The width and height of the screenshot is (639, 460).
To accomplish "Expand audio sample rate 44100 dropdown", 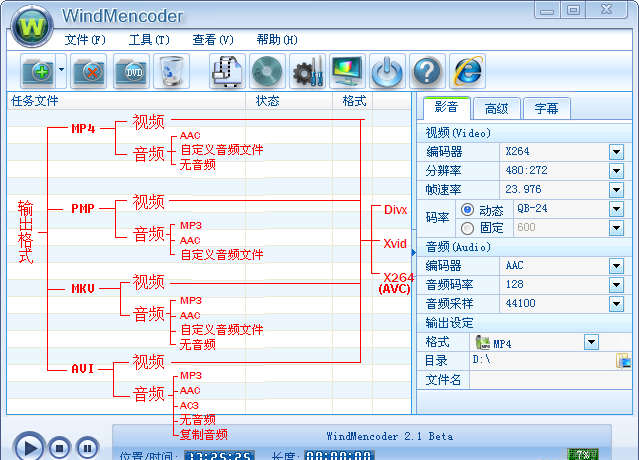I will coord(617,304).
